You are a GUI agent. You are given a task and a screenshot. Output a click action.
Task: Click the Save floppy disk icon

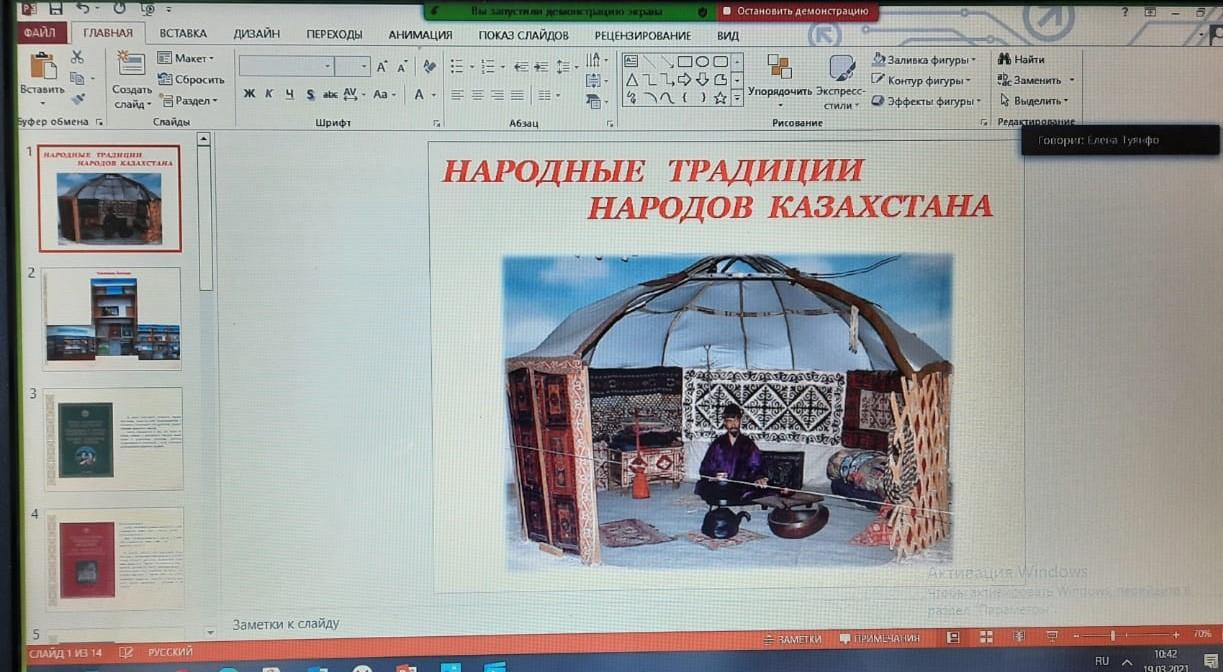point(55,9)
